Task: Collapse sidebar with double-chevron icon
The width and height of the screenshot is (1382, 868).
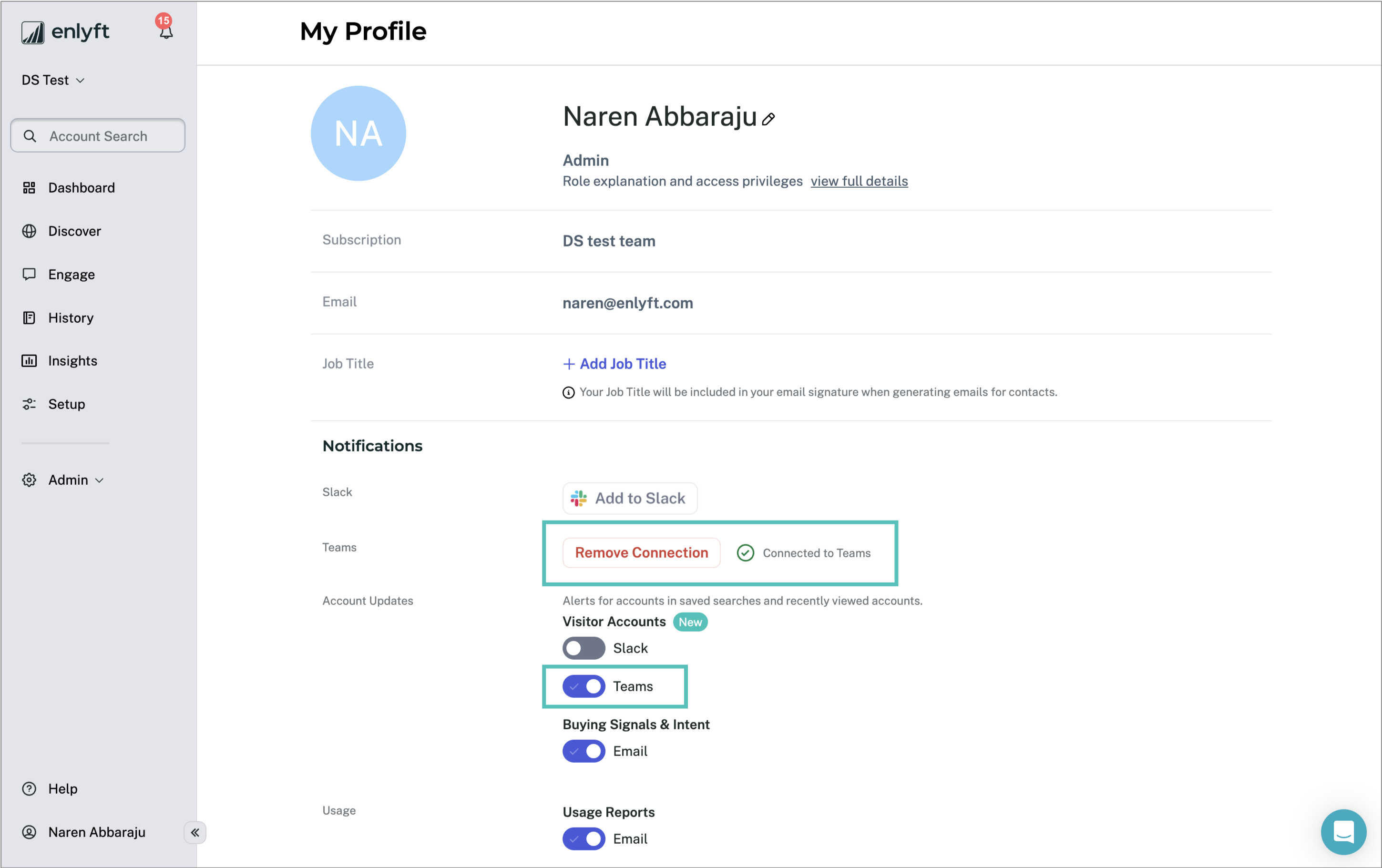Action: pyautogui.click(x=195, y=832)
